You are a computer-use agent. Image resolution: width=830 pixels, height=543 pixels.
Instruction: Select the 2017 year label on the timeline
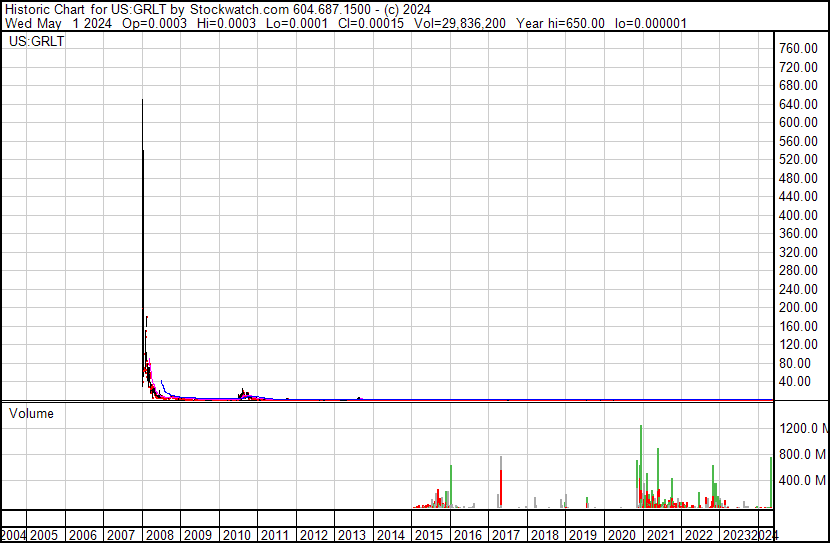click(x=506, y=535)
